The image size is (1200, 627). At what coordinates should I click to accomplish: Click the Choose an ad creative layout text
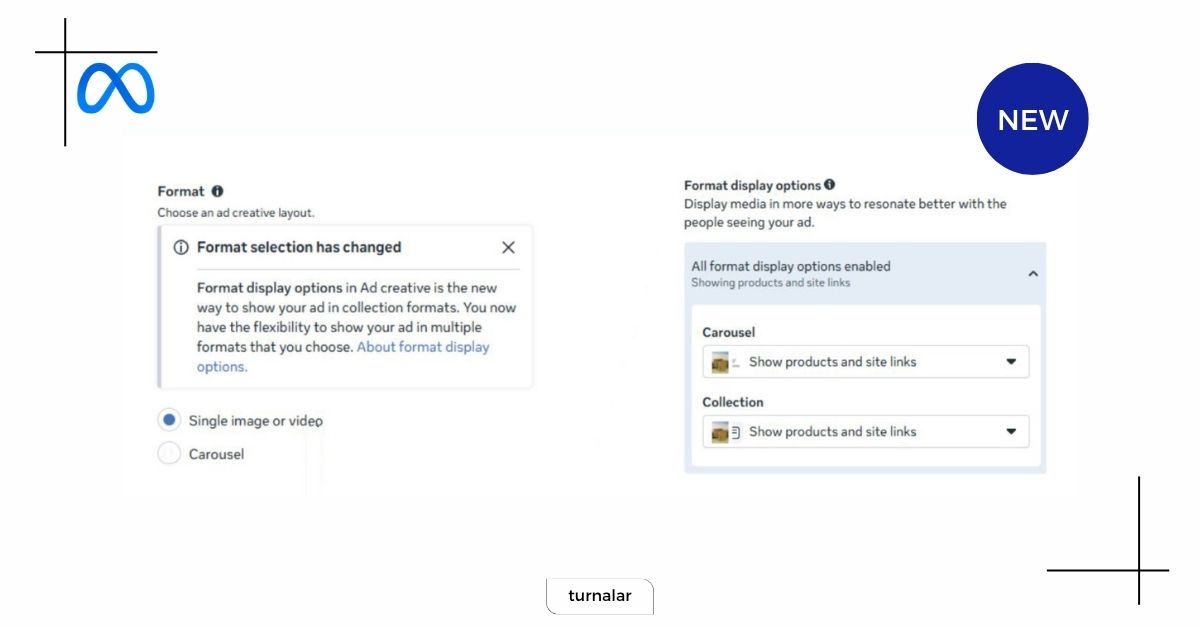(x=236, y=213)
